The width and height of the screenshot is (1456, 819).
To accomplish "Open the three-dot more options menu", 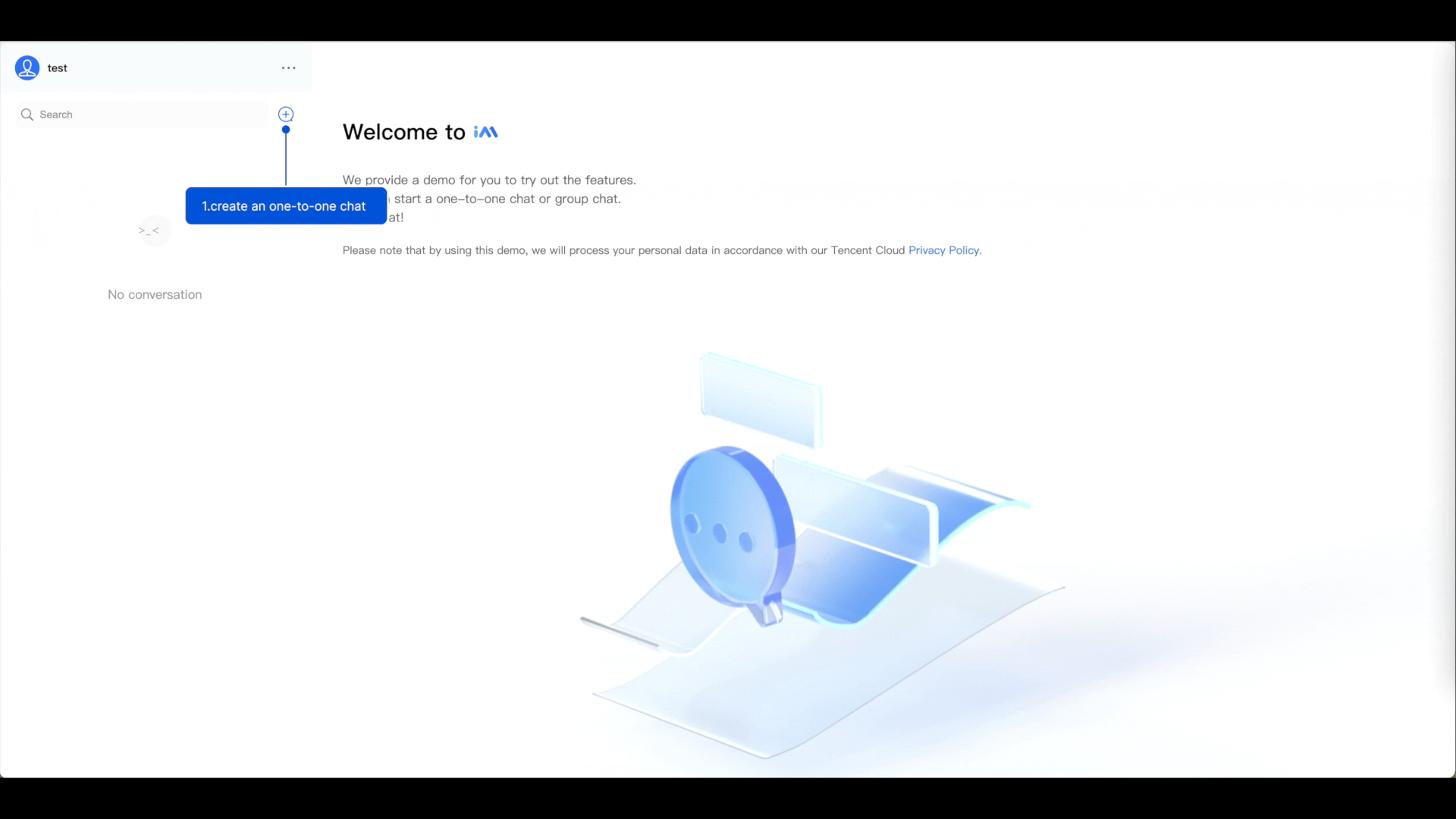I will (x=288, y=67).
